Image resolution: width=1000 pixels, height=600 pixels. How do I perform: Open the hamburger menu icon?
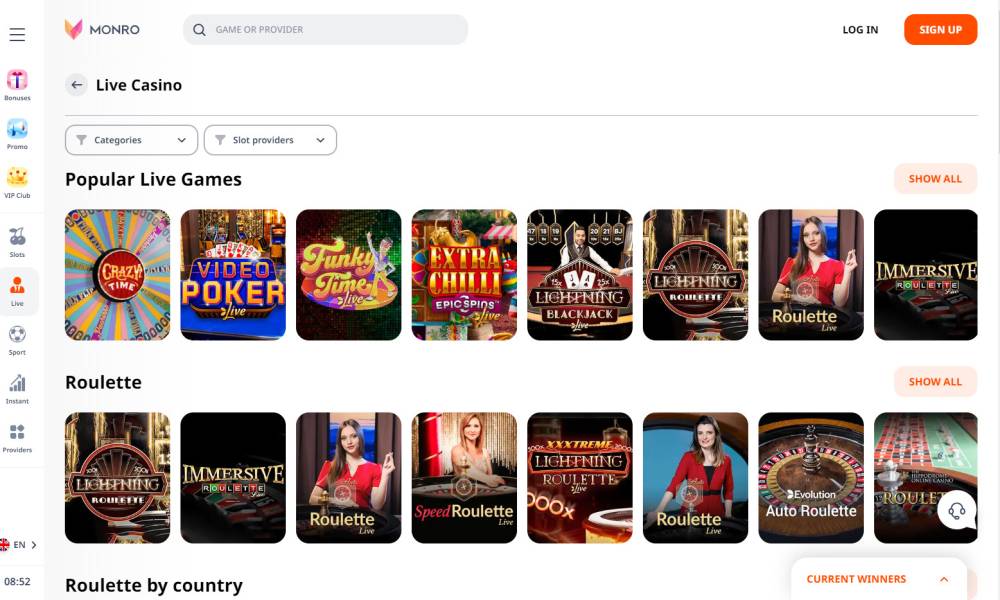17,34
